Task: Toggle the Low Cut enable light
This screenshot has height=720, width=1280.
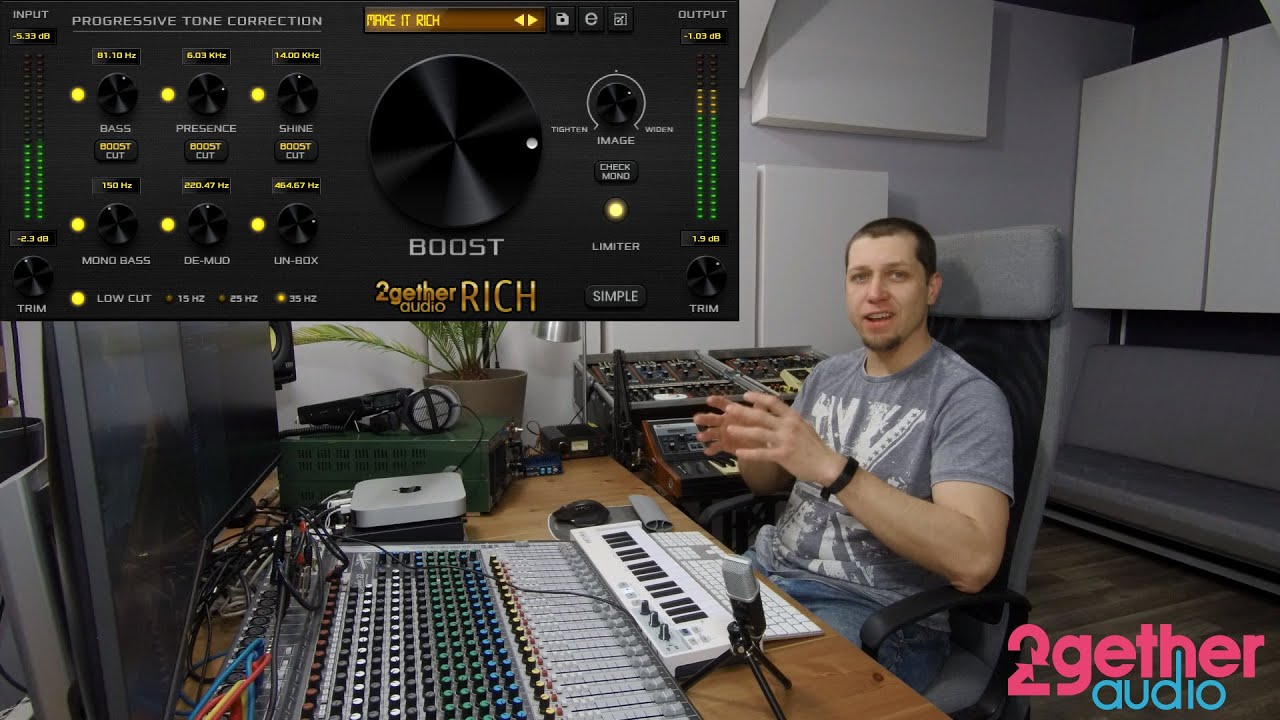Action: click(x=78, y=298)
